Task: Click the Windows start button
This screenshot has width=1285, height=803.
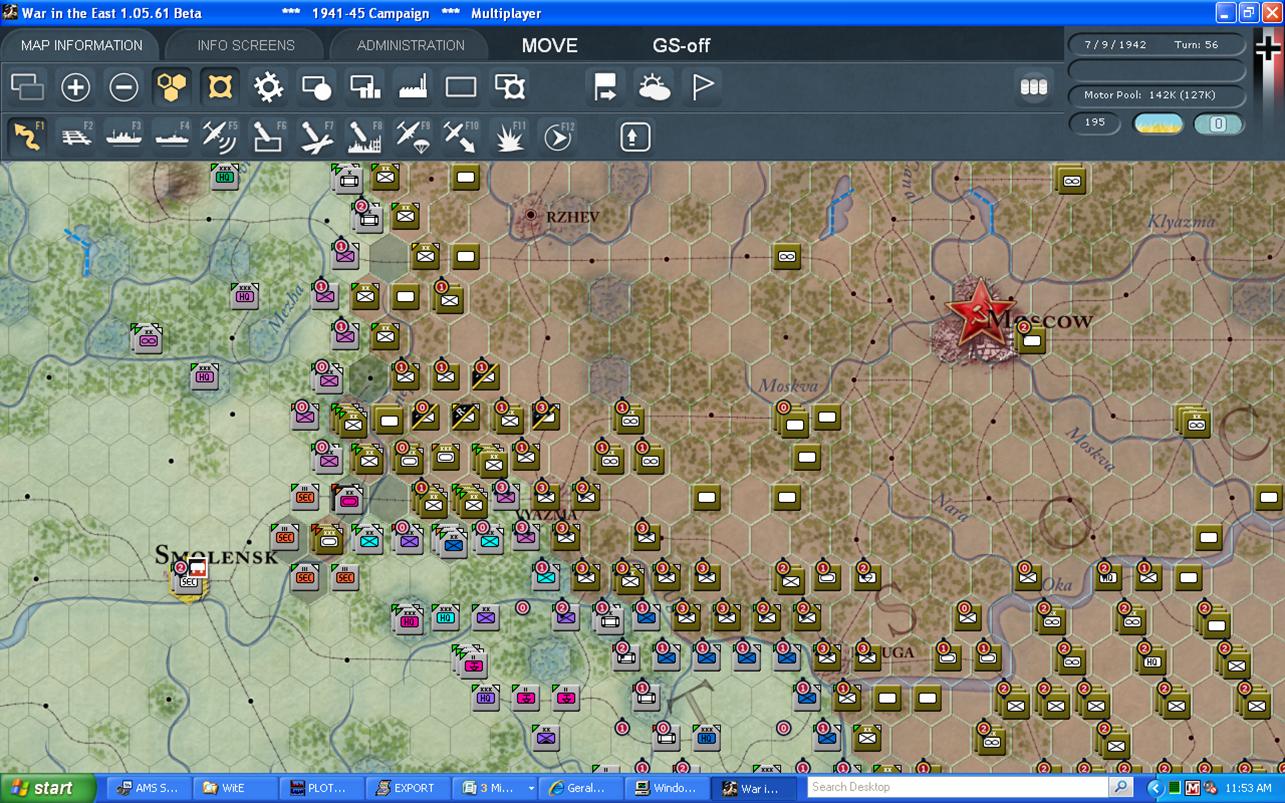Action: pos(47,788)
